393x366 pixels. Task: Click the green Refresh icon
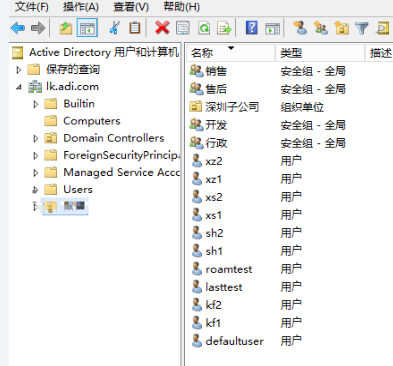pos(204,28)
